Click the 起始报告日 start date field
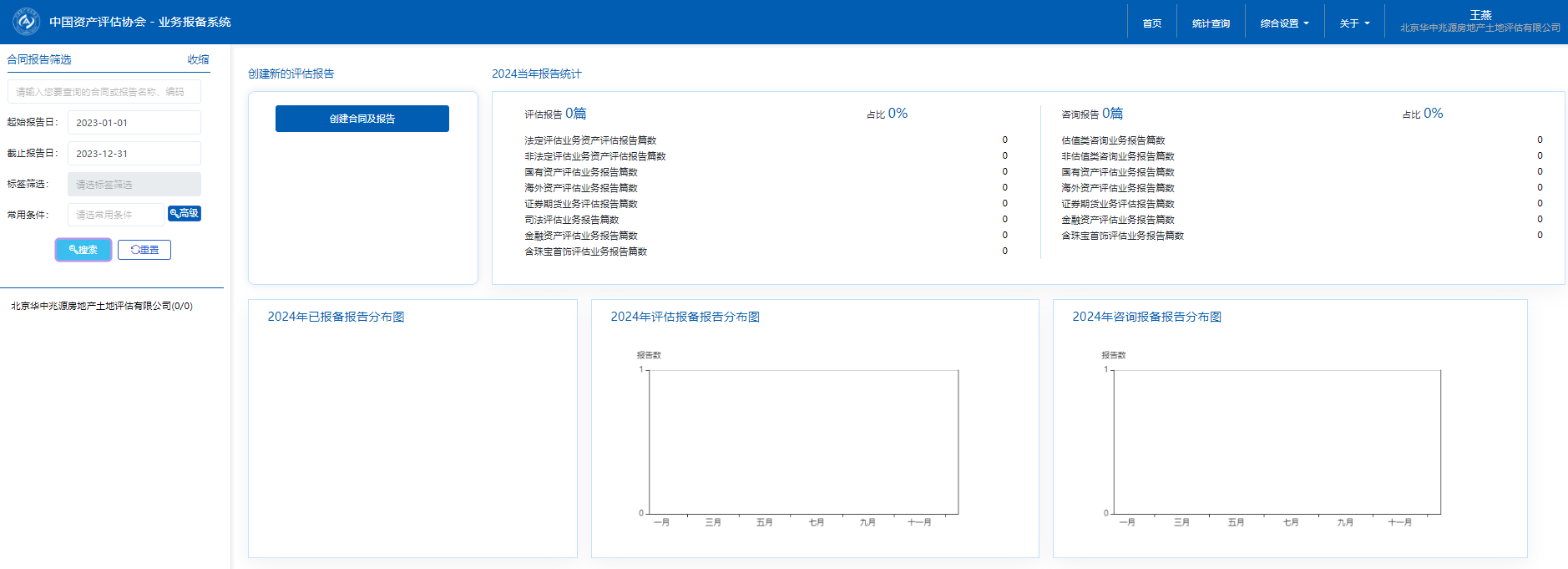Viewport: 1568px width, 569px height. coord(134,123)
